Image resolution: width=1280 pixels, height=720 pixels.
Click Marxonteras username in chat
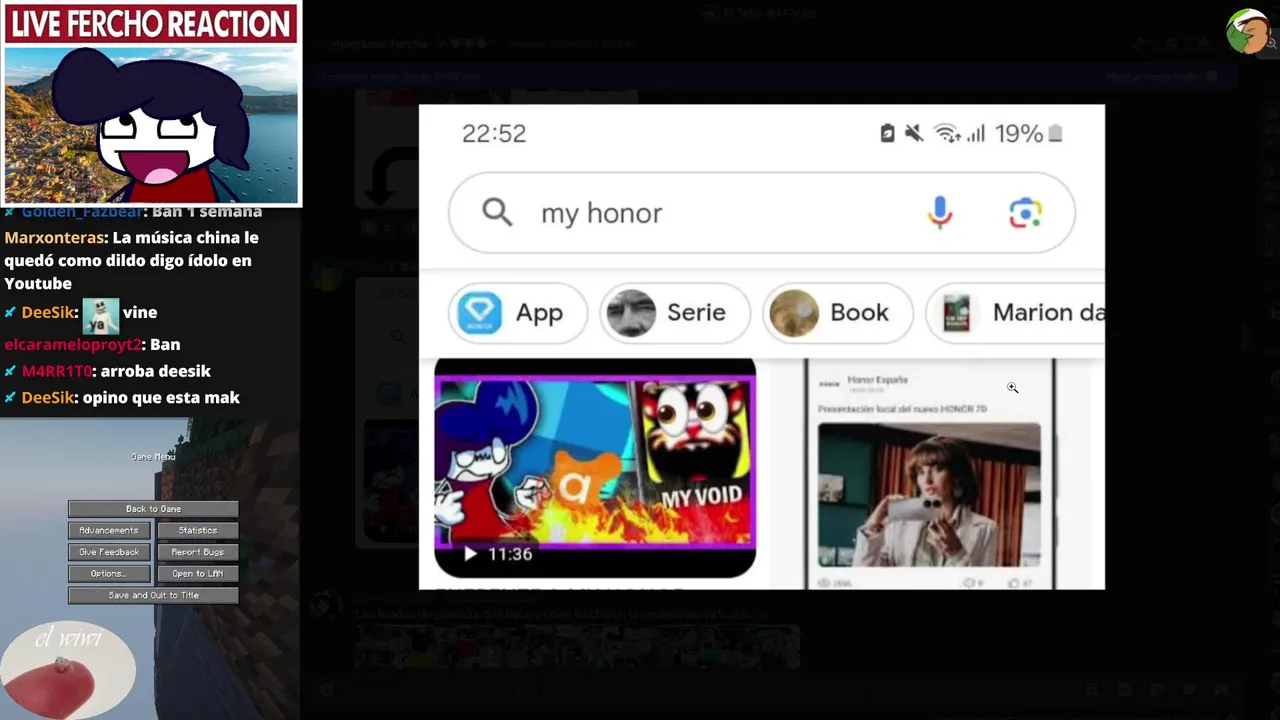pos(54,238)
